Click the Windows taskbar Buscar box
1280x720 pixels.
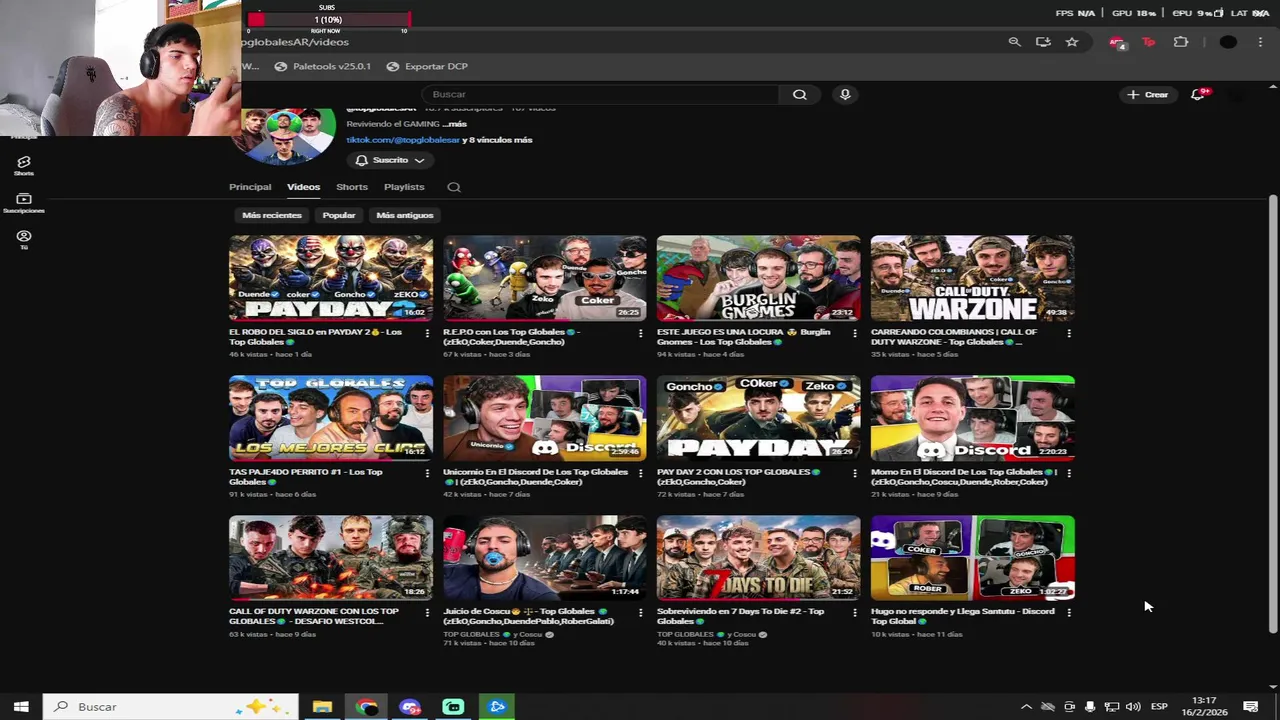pyautogui.click(x=171, y=707)
